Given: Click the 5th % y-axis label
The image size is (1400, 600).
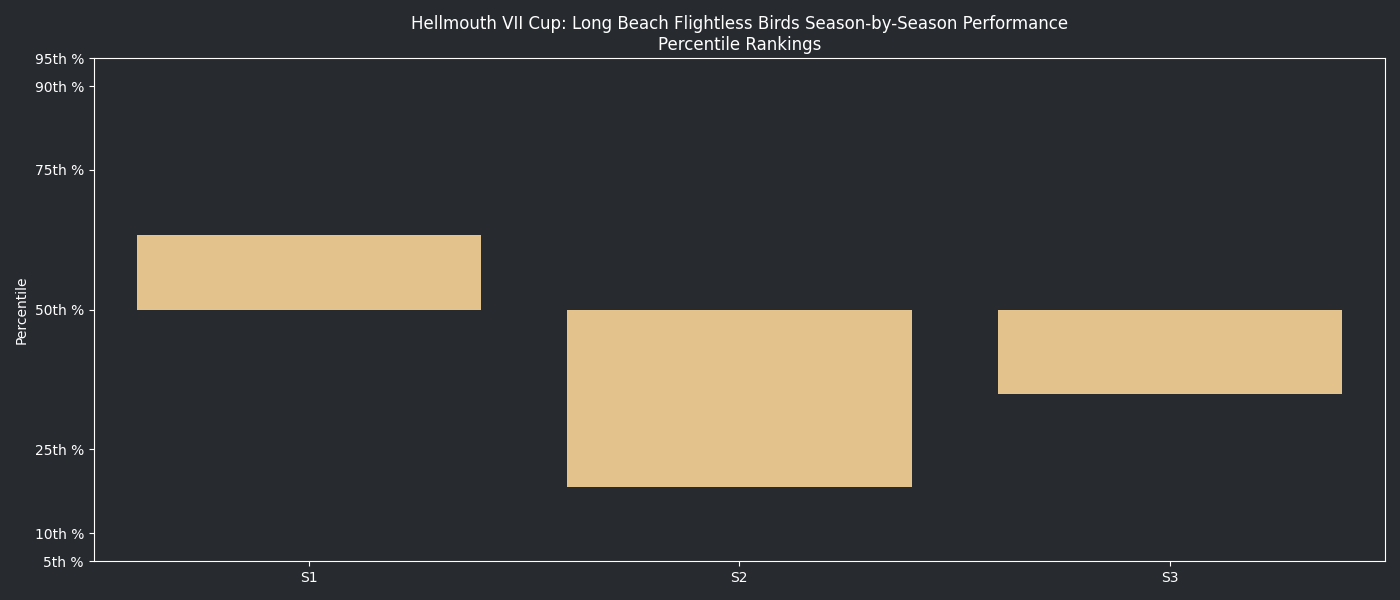Looking at the screenshot, I should point(63,562).
